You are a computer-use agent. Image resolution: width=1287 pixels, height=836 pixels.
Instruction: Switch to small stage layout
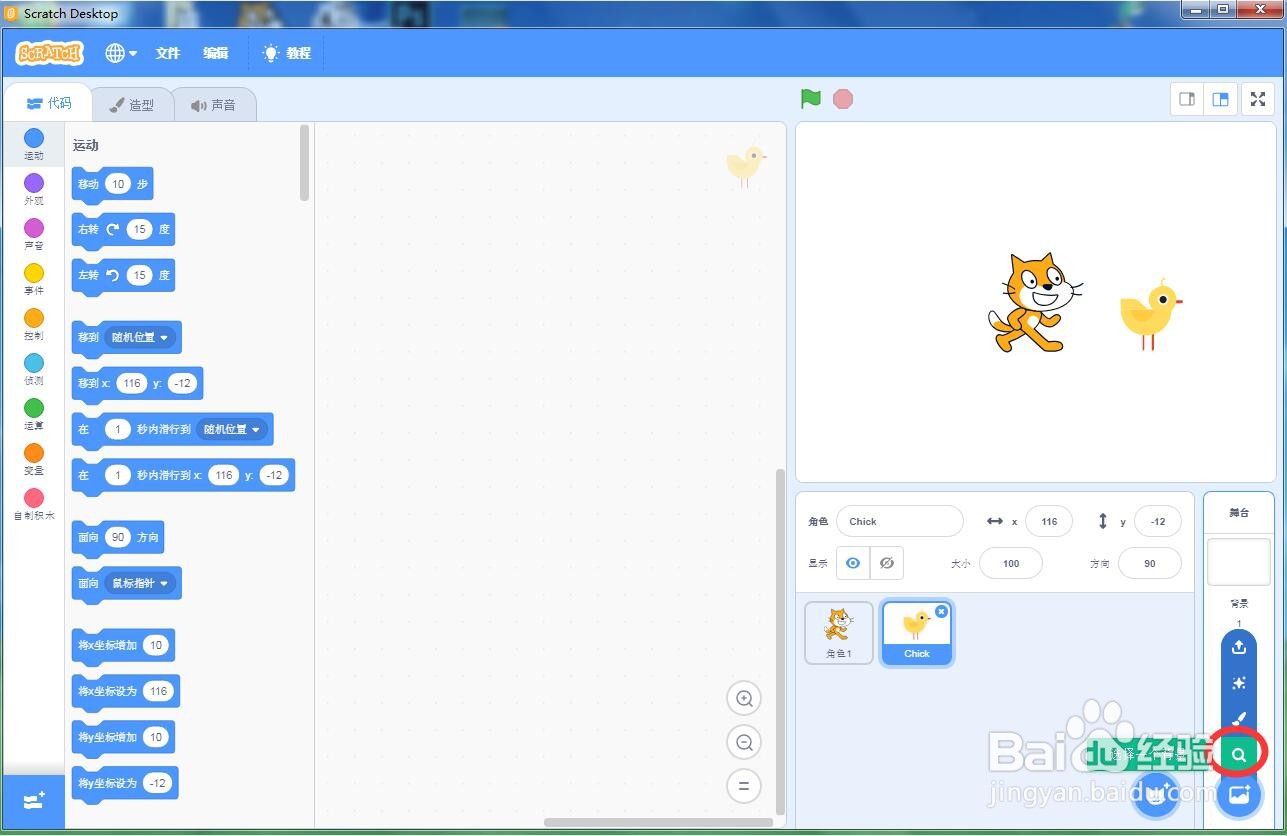coord(1187,99)
